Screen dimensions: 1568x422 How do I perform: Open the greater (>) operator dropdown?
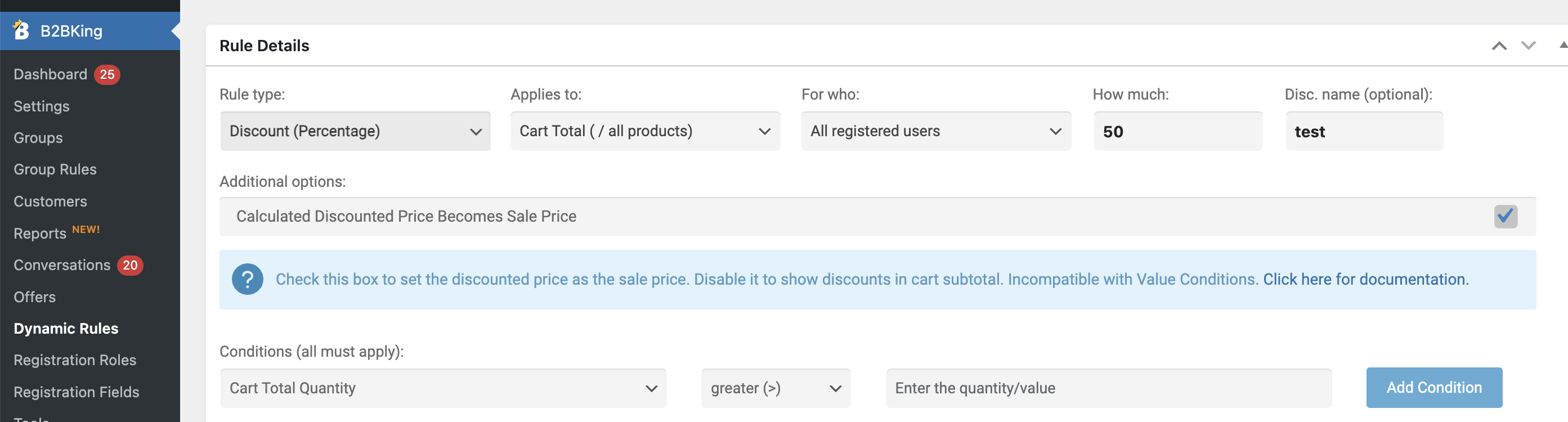tap(776, 388)
